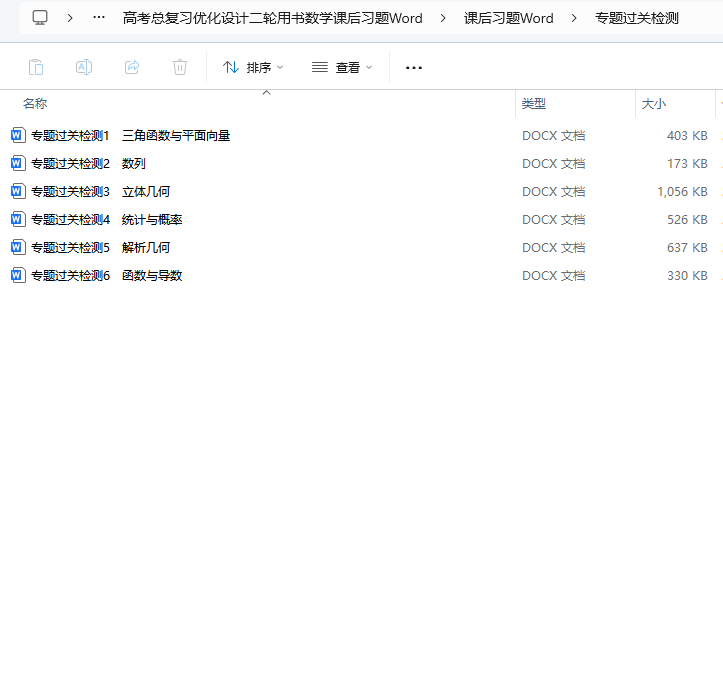Viewport: 723px width, 695px height.
Task: Click the share icon in toolbar
Action: tap(132, 67)
